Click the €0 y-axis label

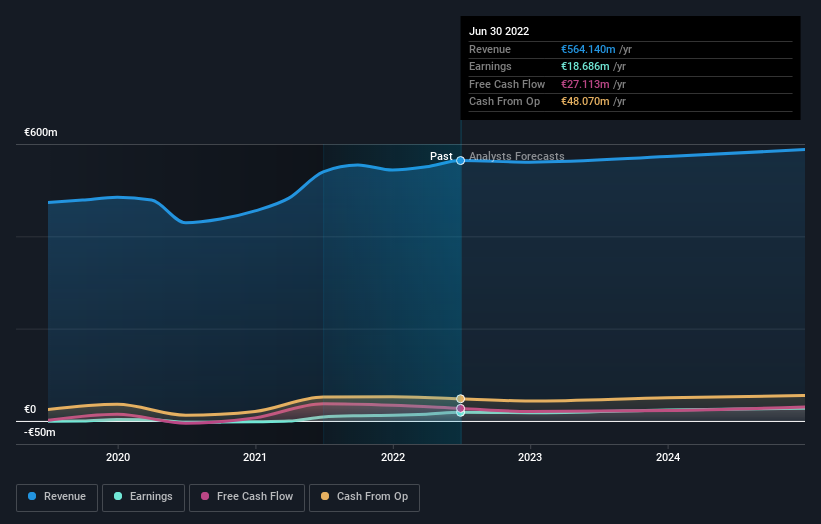click(30, 409)
